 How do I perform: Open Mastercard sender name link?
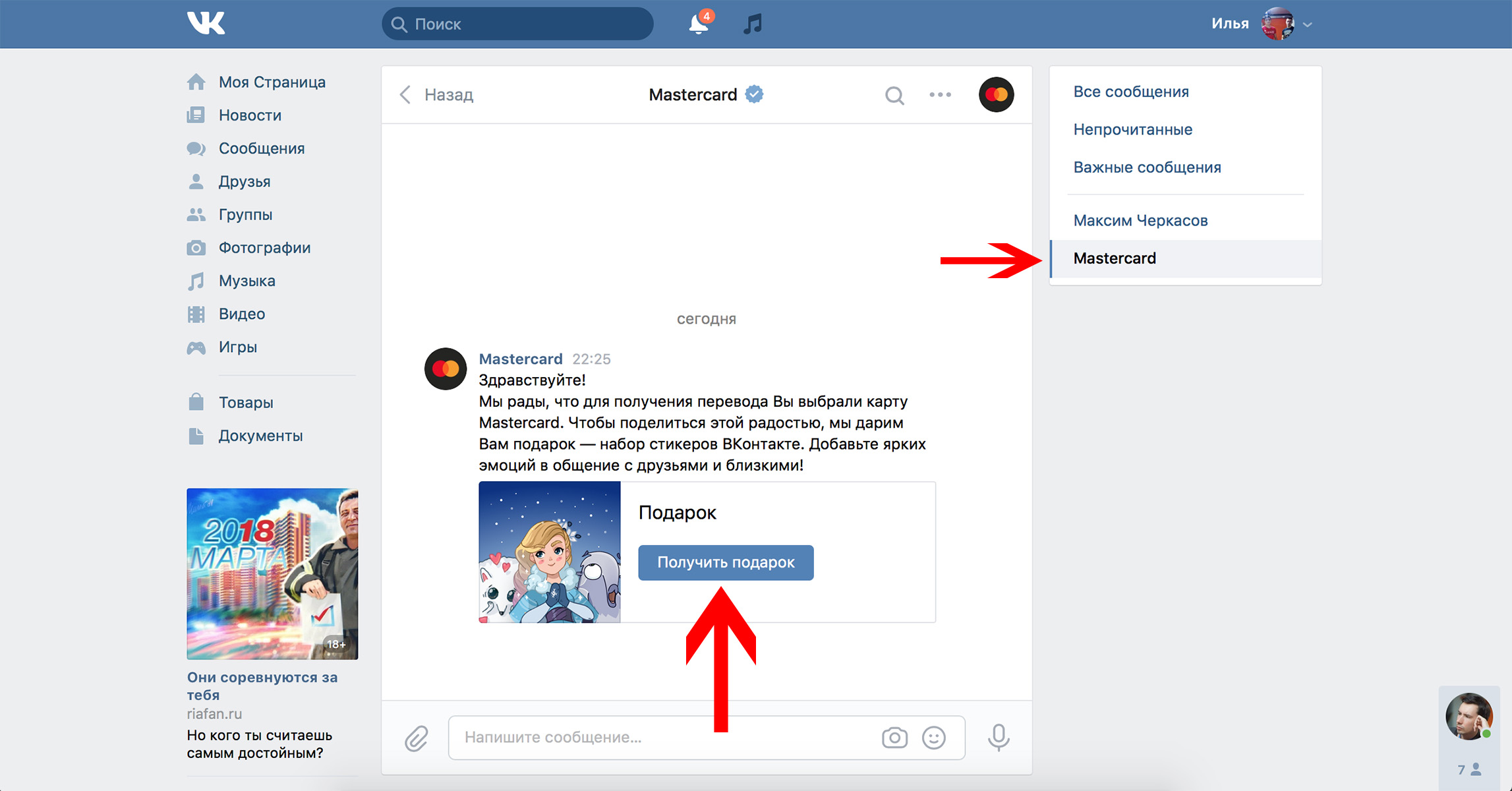pyautogui.click(x=521, y=359)
